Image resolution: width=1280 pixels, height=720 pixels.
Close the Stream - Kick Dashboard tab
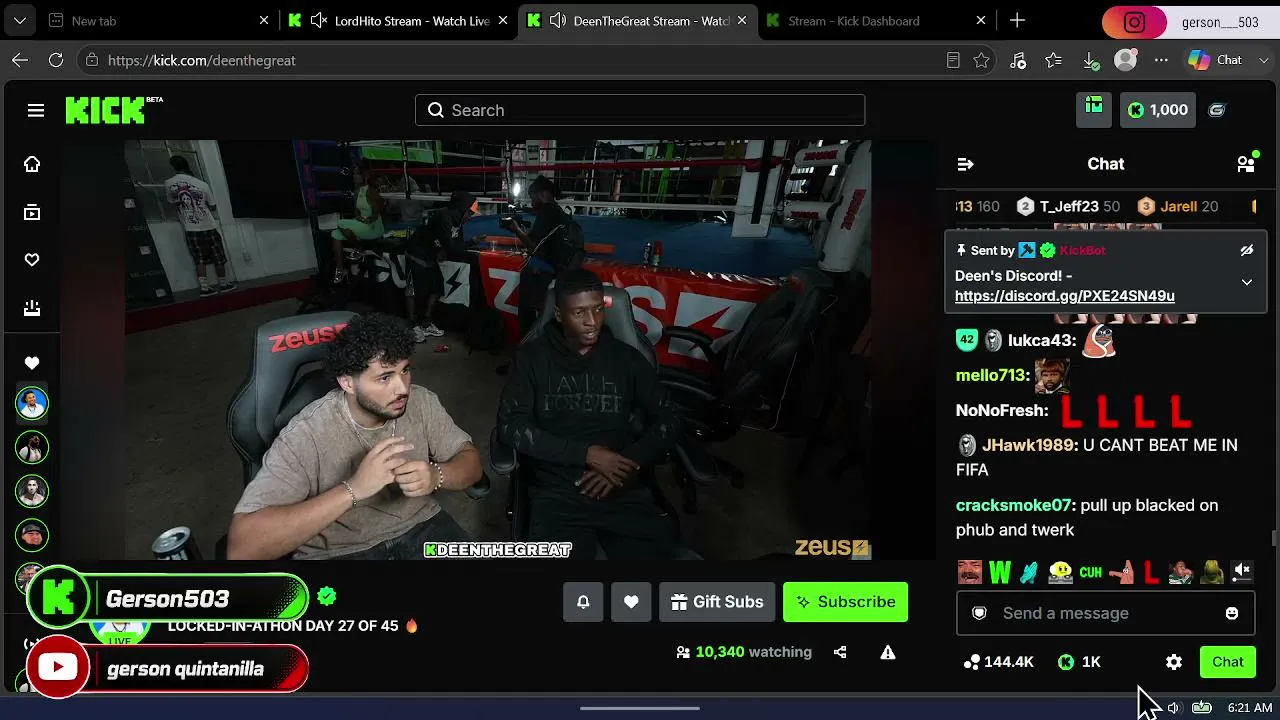[x=981, y=20]
